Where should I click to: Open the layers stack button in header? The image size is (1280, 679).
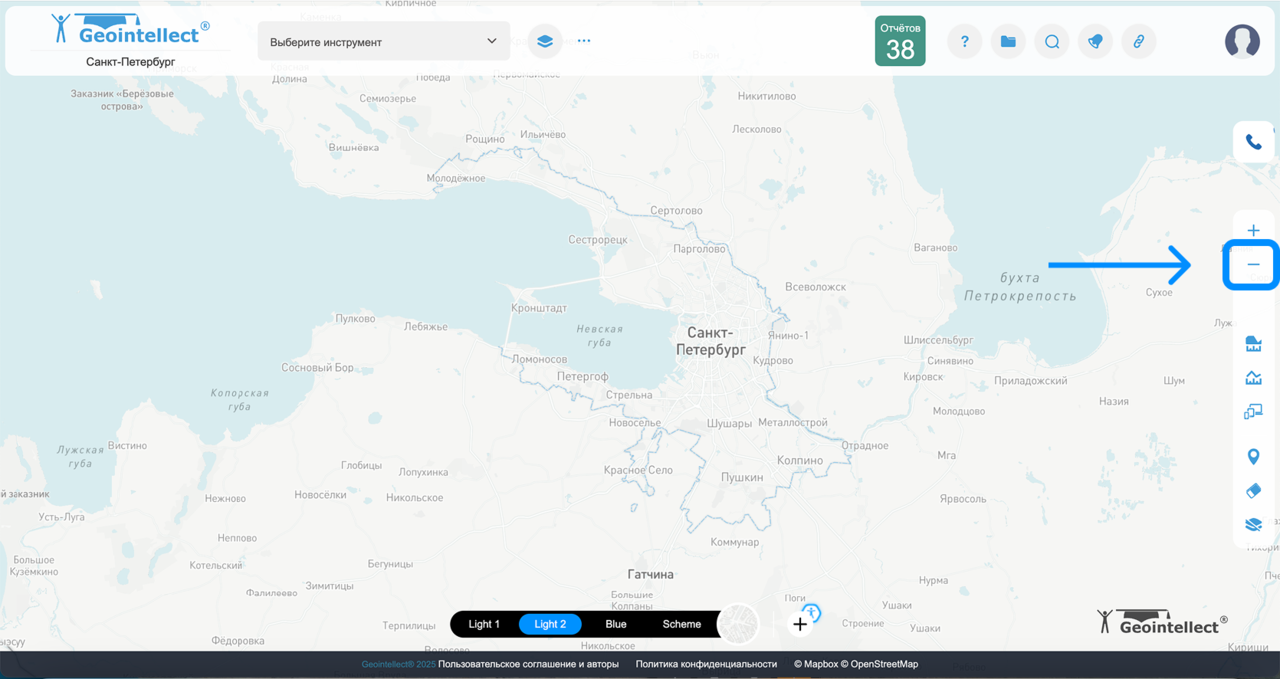(545, 42)
